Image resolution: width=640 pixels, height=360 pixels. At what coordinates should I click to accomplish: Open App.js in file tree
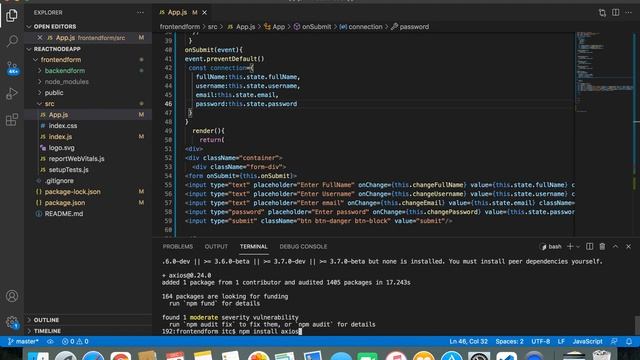(x=88, y=115)
